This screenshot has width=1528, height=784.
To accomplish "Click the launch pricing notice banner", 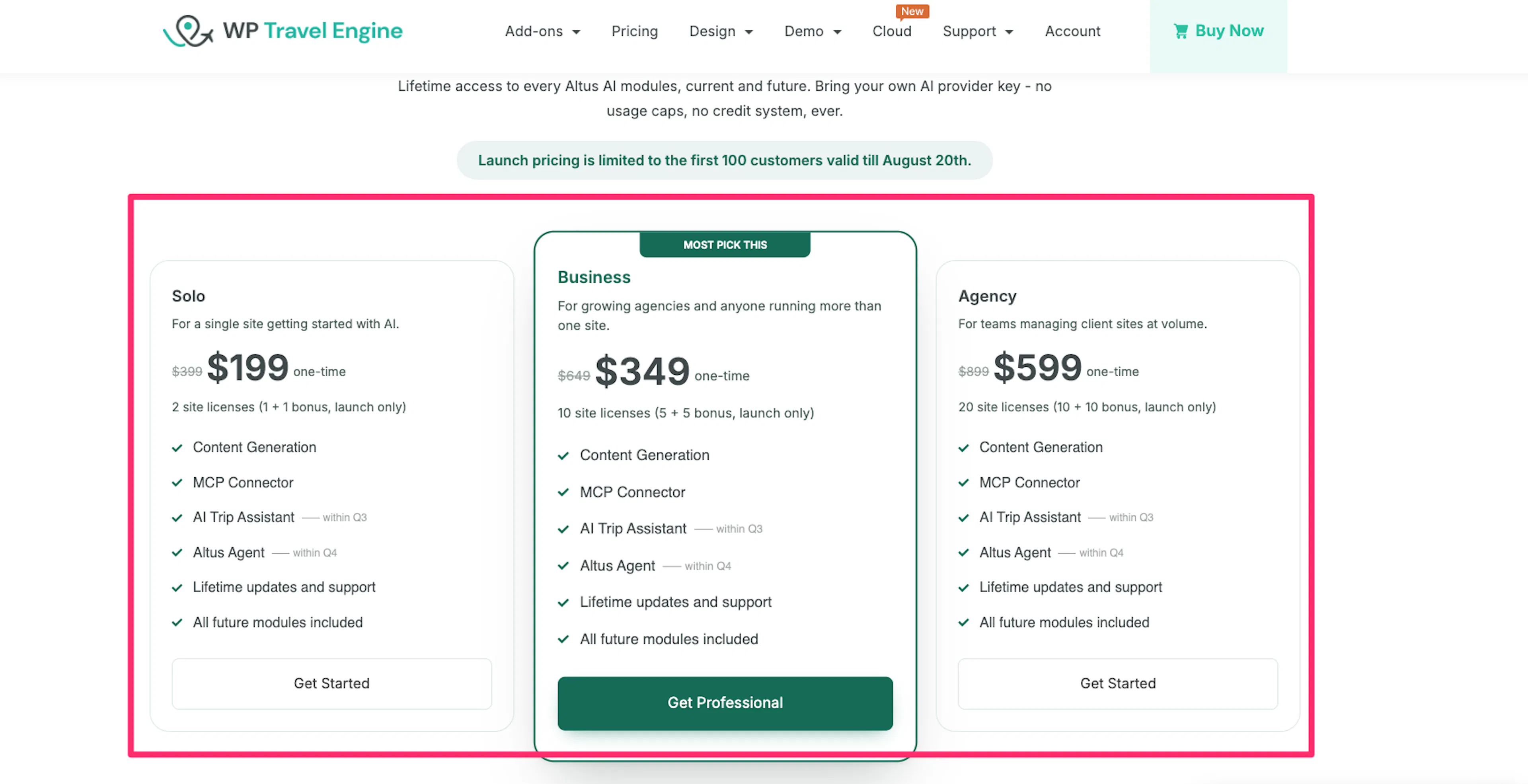I will point(724,160).
